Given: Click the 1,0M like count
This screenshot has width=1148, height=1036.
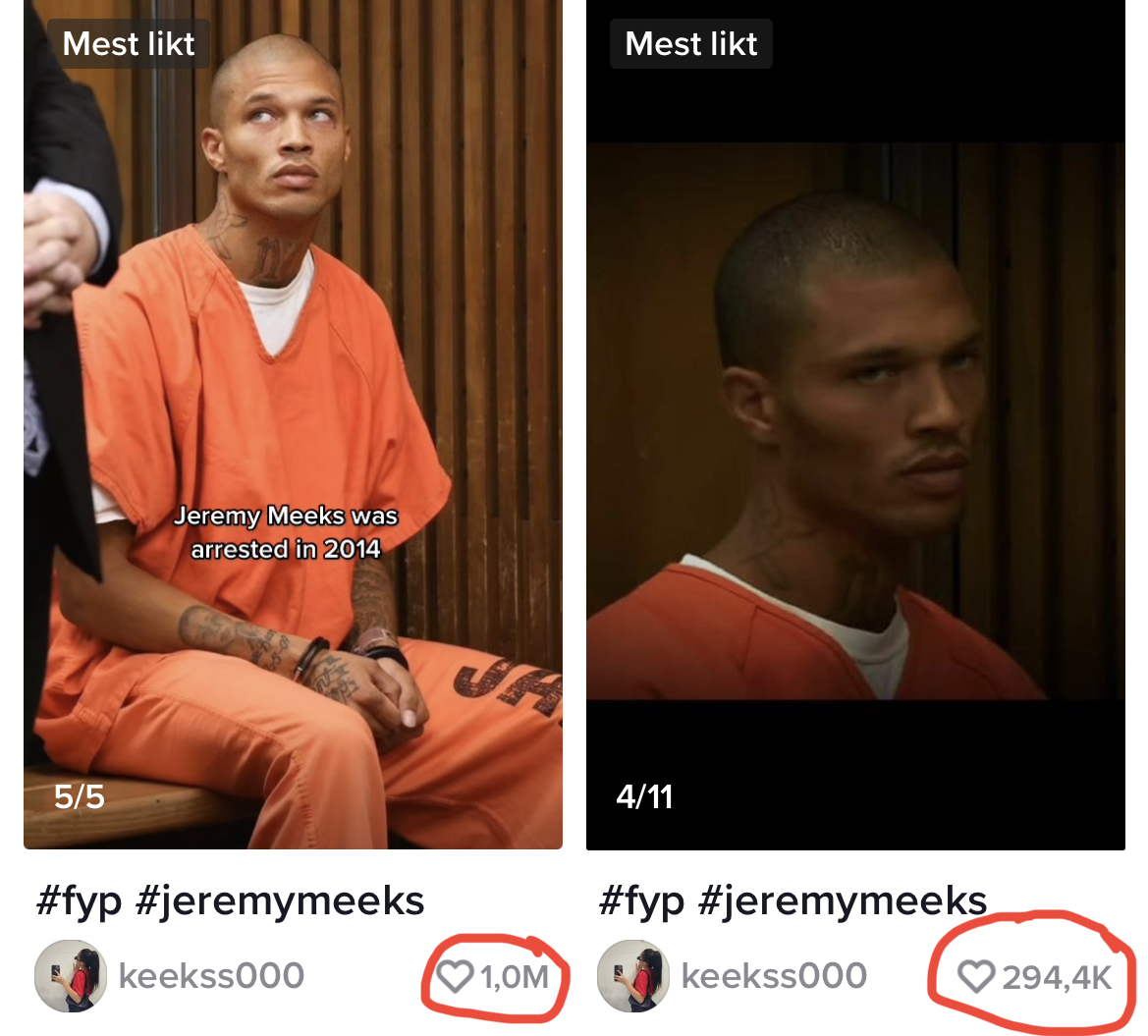Looking at the screenshot, I should [514, 977].
